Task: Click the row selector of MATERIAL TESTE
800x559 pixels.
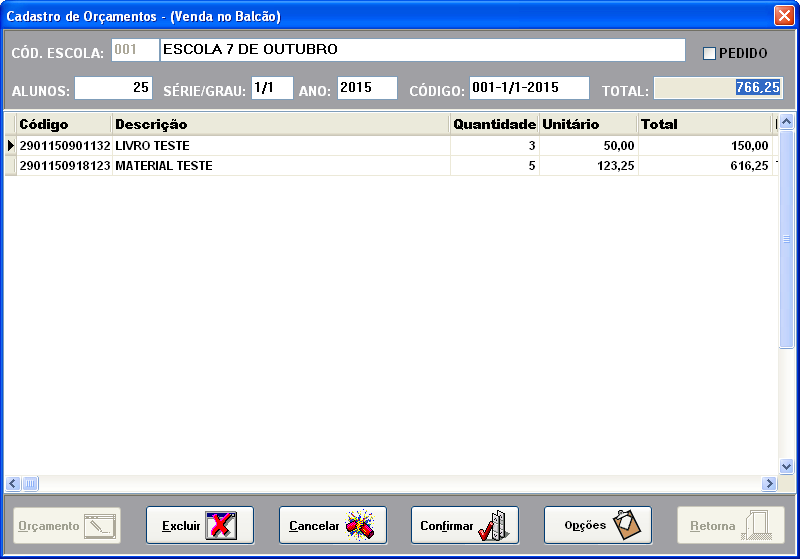Action: 10,166
